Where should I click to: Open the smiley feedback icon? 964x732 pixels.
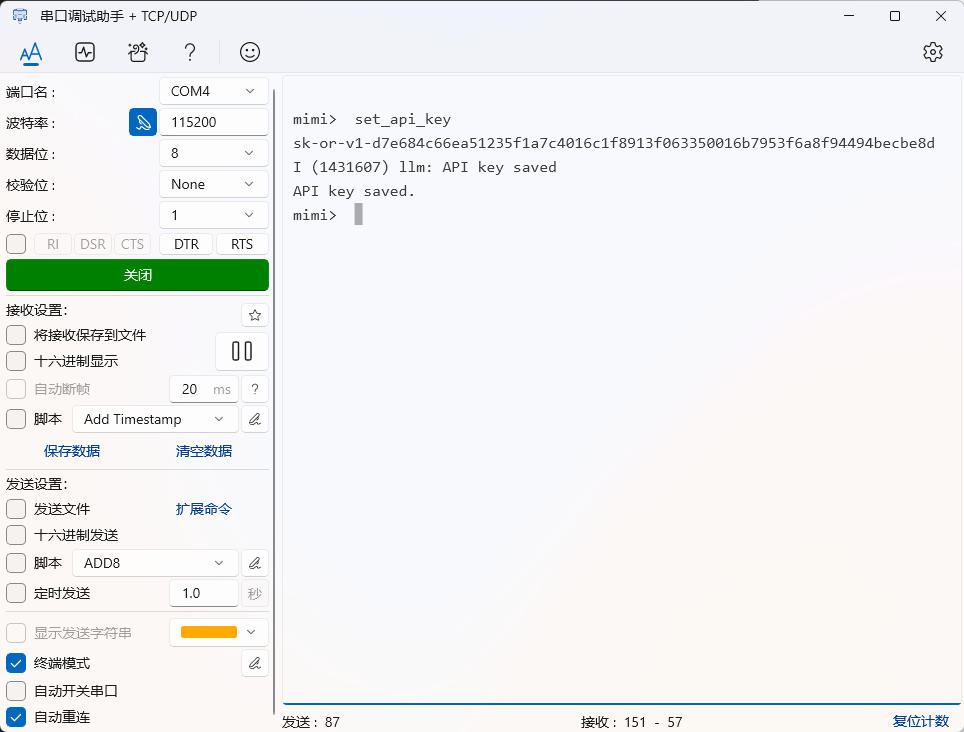click(249, 52)
